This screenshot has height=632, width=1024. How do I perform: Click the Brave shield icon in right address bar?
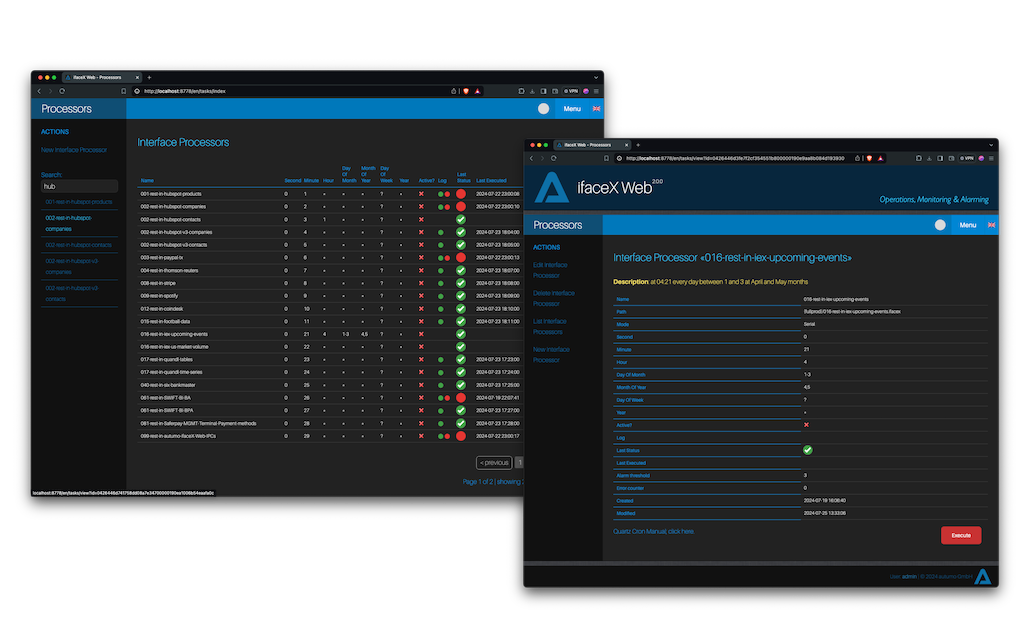[868, 158]
